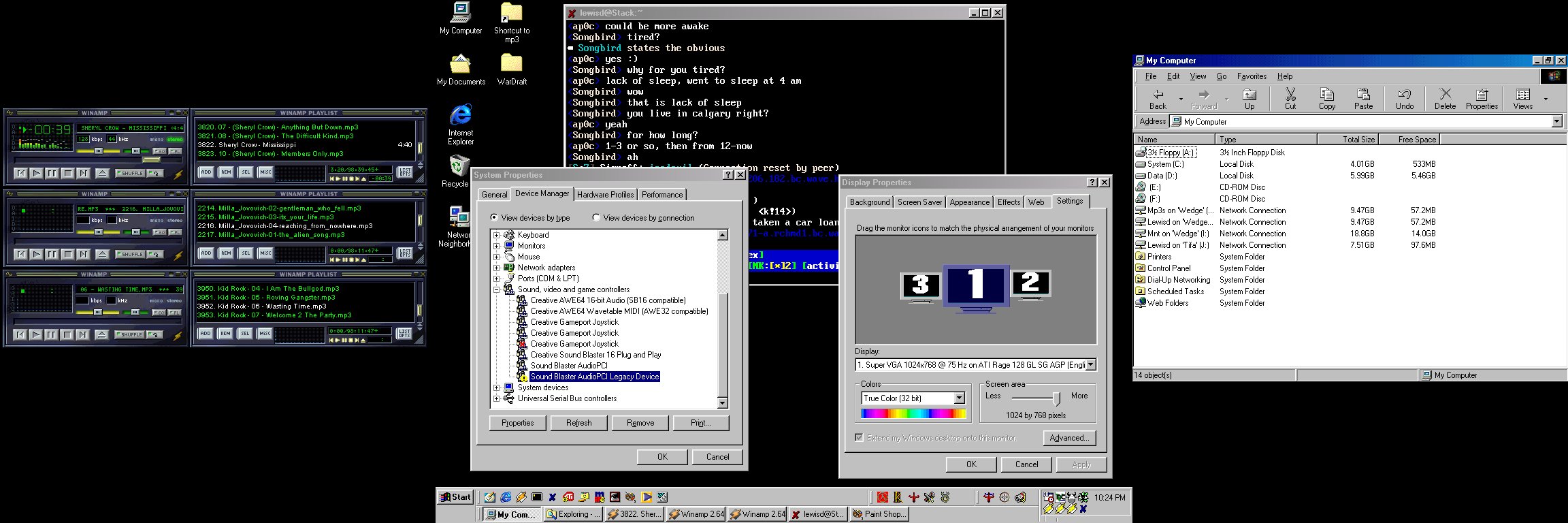The height and width of the screenshot is (523, 1568).
Task: Expand the Network adapters node
Action: pos(496,268)
